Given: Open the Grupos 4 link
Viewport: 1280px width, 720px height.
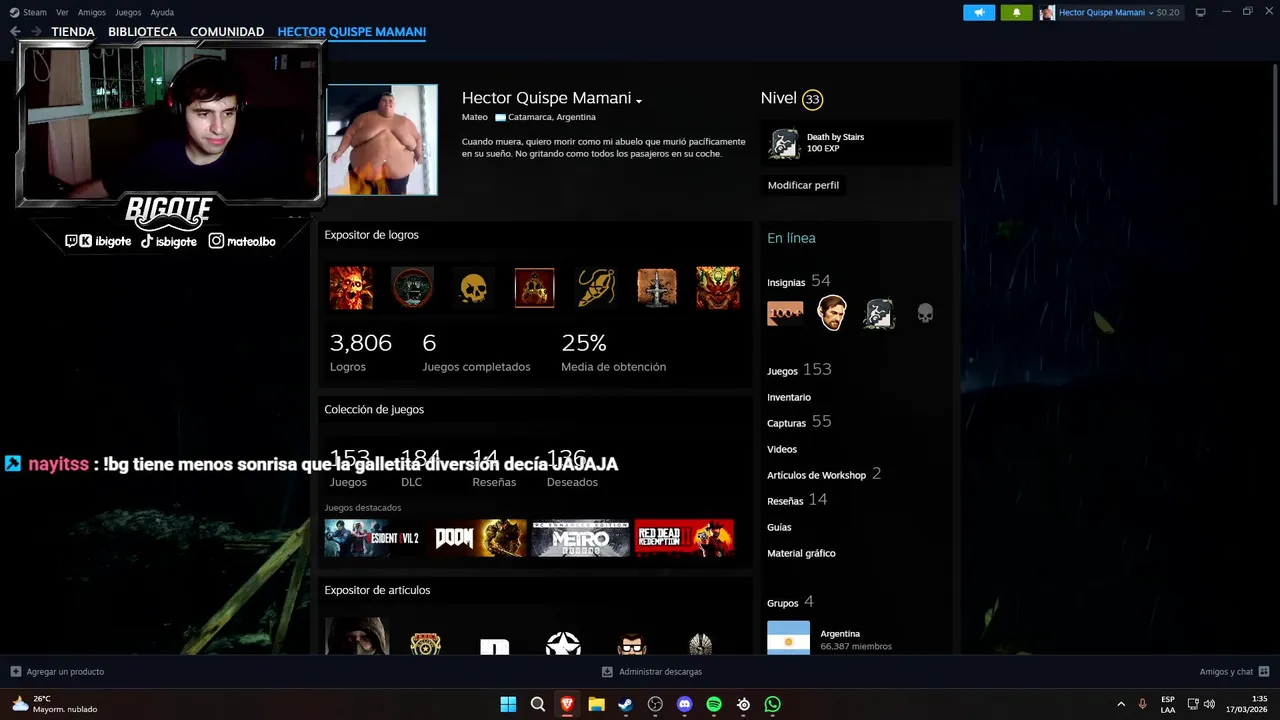Looking at the screenshot, I should click(790, 602).
